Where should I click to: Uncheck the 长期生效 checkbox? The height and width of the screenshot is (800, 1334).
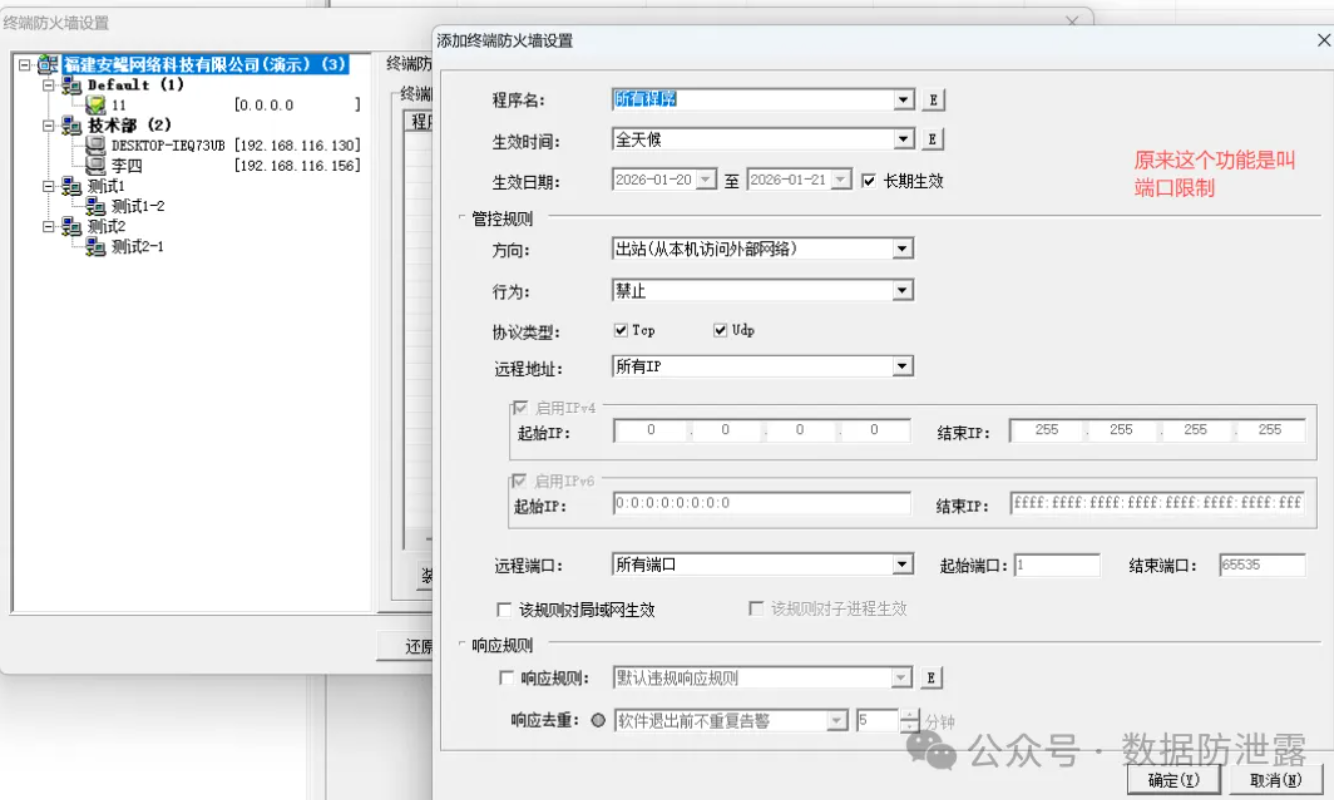(x=868, y=181)
